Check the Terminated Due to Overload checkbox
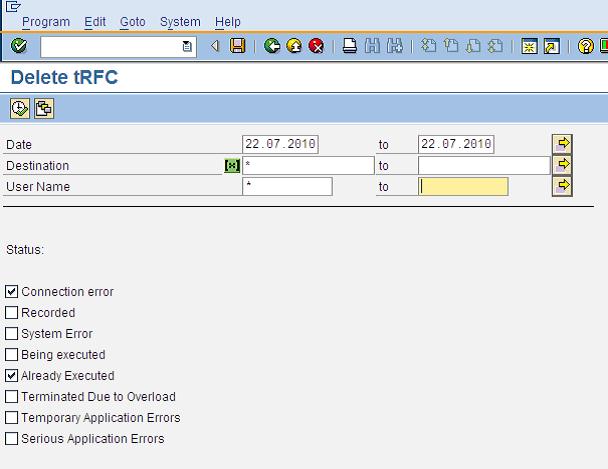The height and width of the screenshot is (469, 608). 12,397
